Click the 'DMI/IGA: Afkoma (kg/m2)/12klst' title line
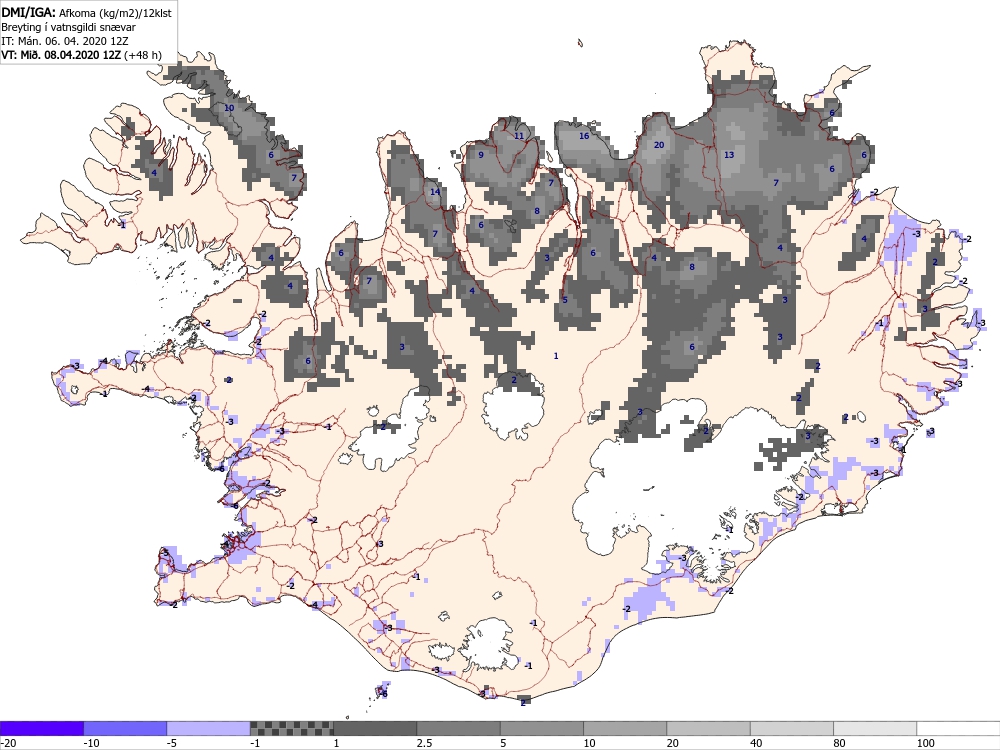The image size is (1000, 750). (x=86, y=12)
